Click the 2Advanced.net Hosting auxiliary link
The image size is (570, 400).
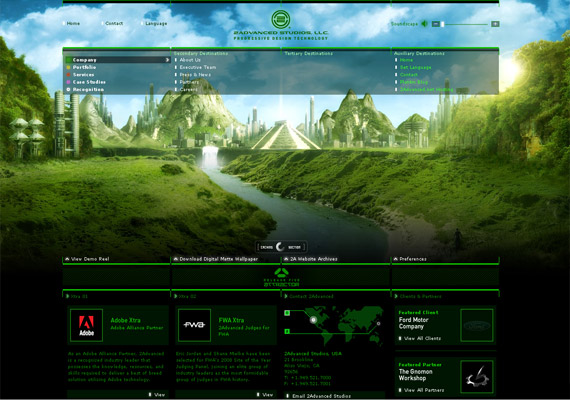coord(427,89)
